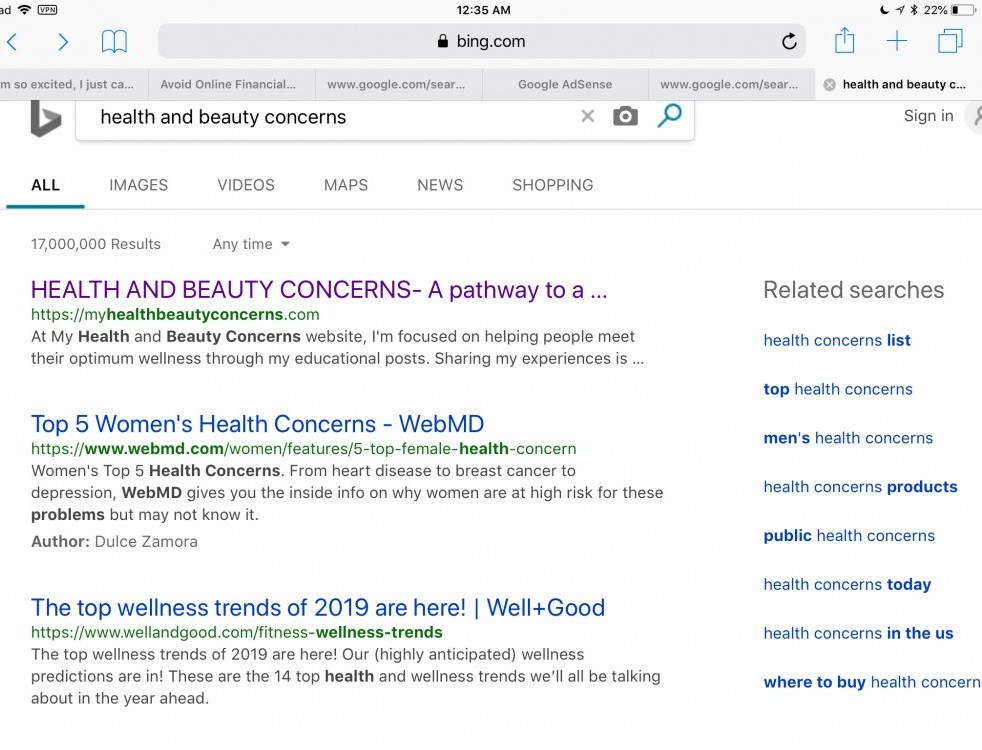Open related search top health concerns
Viewport: 982px width, 750px height.
pos(838,389)
